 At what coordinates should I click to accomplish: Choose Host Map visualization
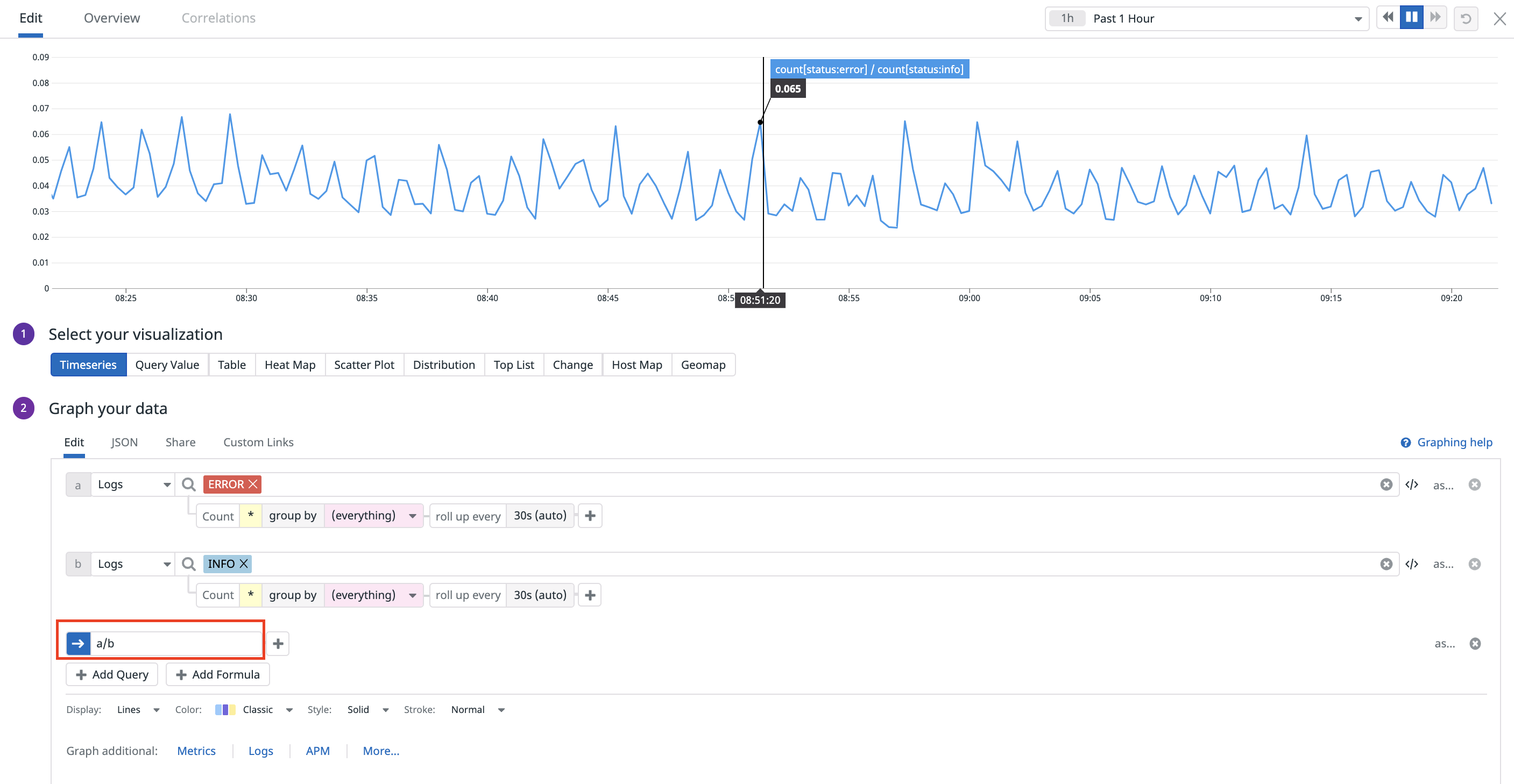tap(636, 365)
